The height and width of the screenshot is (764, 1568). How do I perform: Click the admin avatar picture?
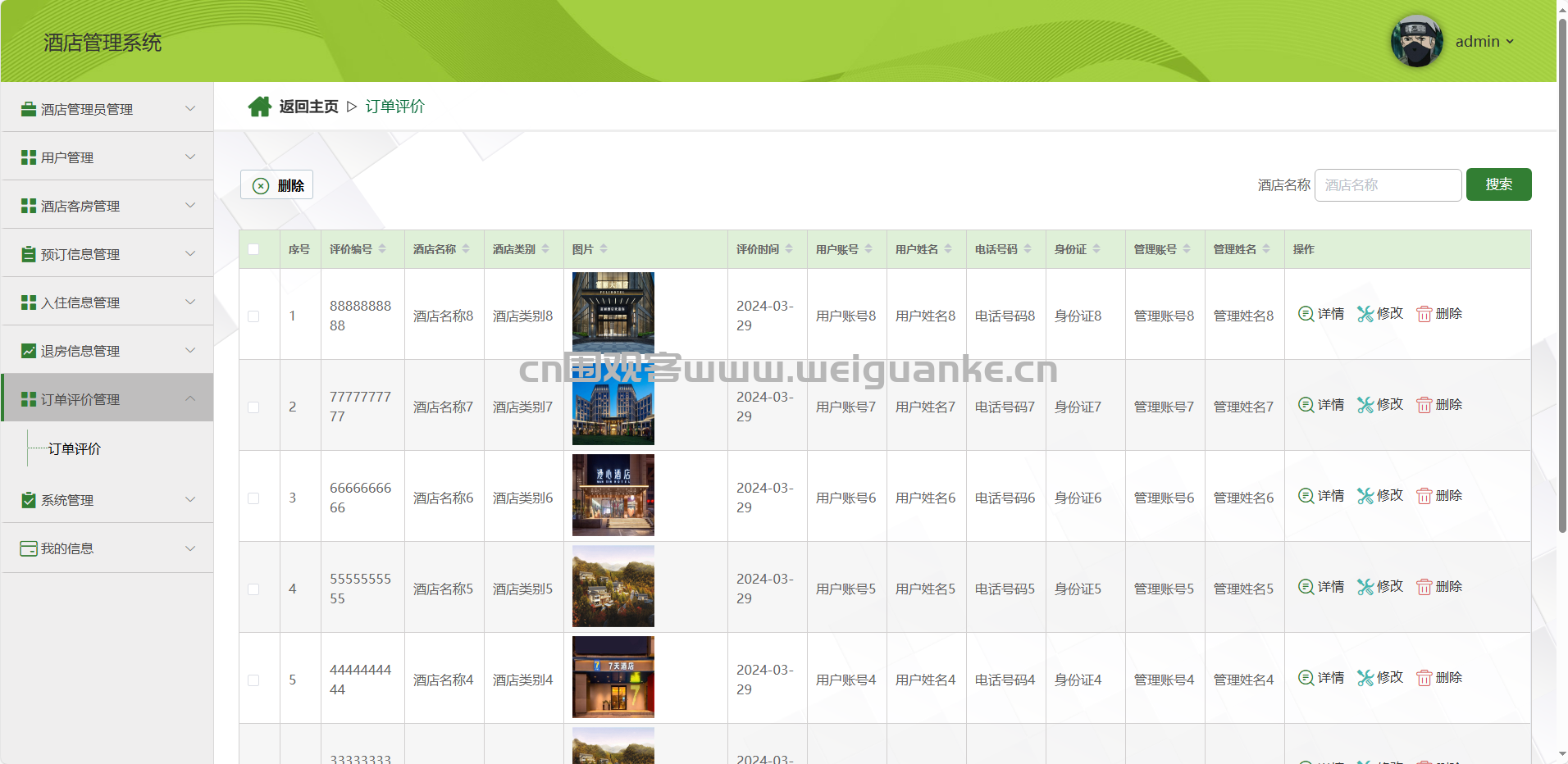pyautogui.click(x=1416, y=41)
